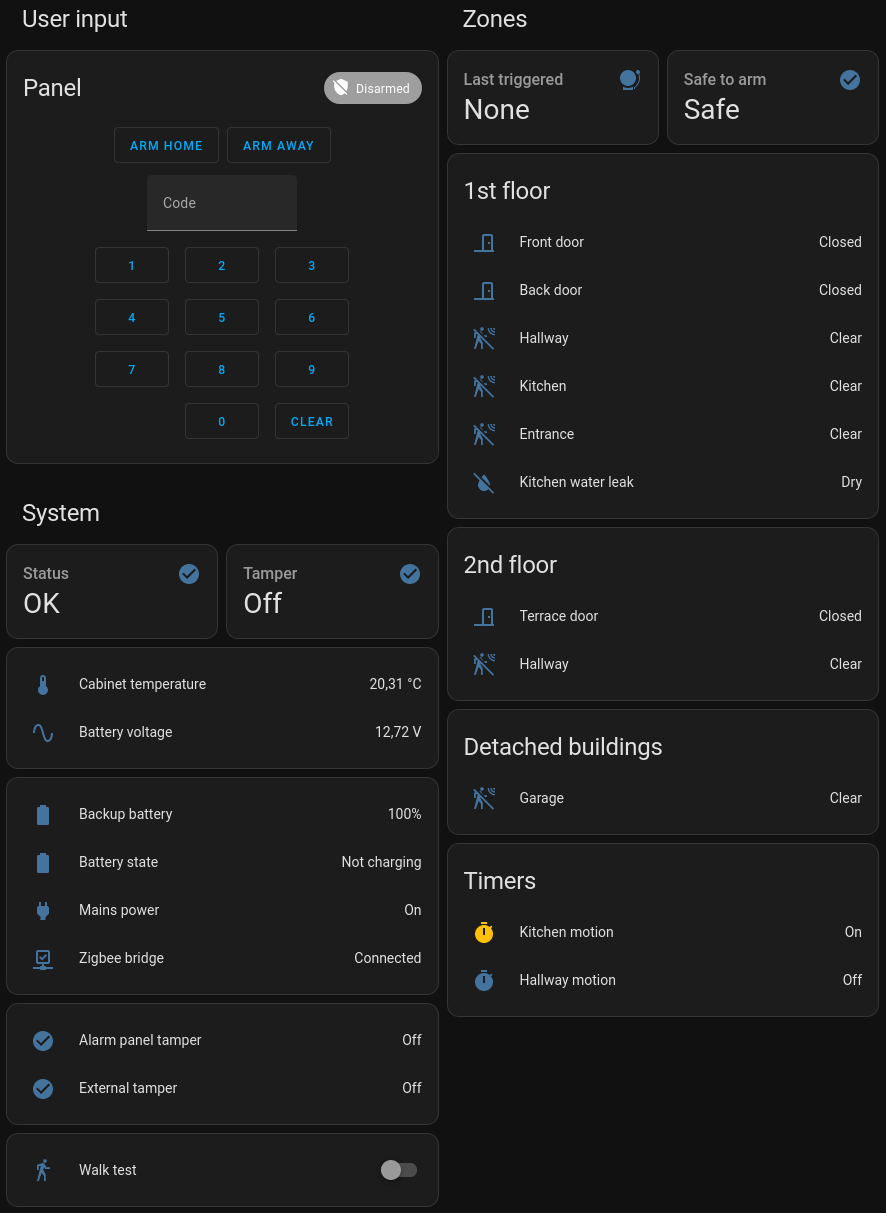Enable the Walk test switch
Screen dimensions: 886x1213
(399, 1170)
